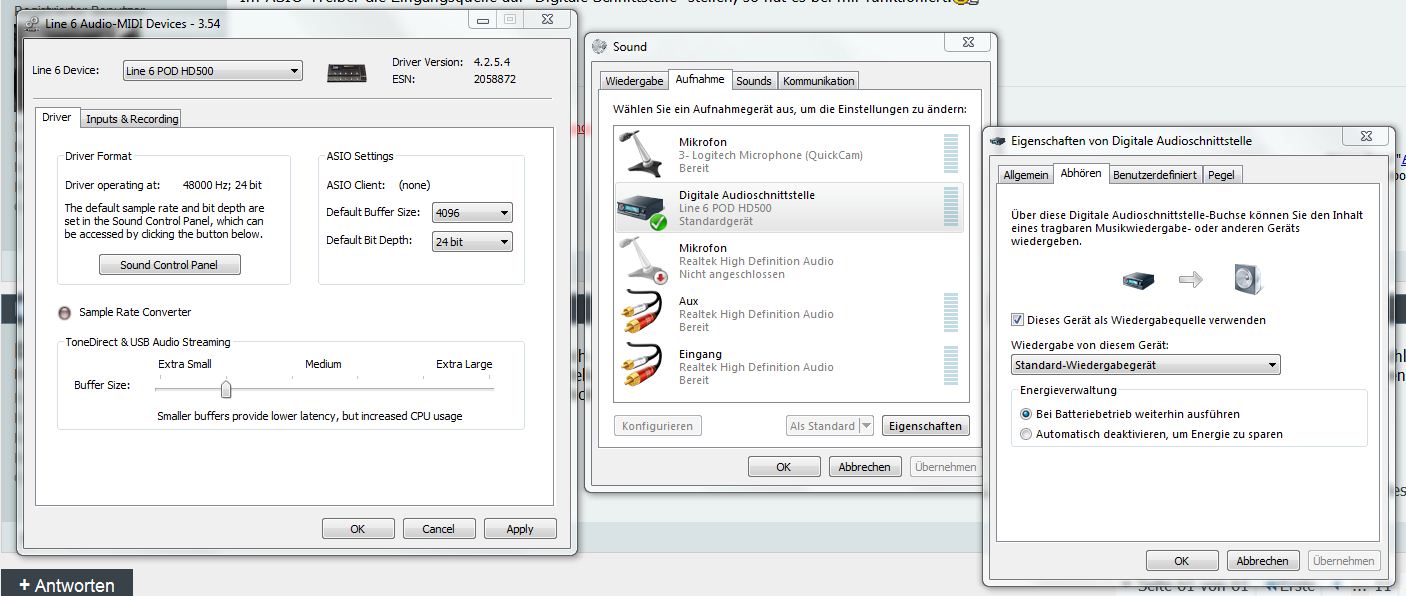Click the Sample Rate Converter indicator light
The height and width of the screenshot is (596, 1406).
[x=65, y=313]
